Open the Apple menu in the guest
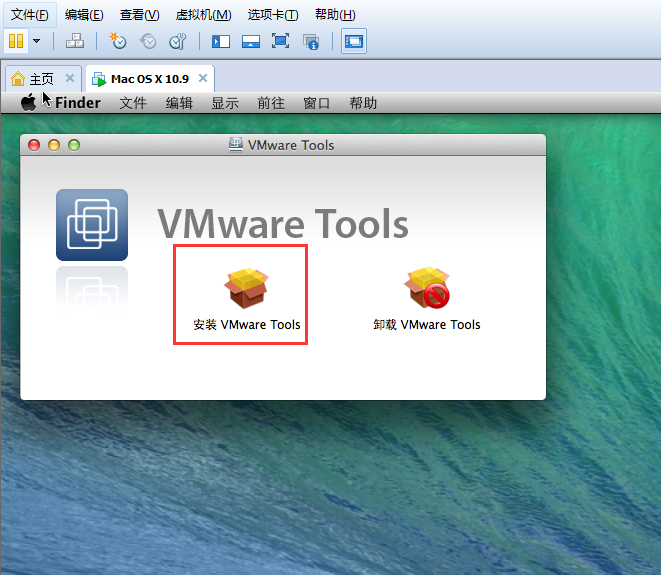 click(x=29, y=102)
